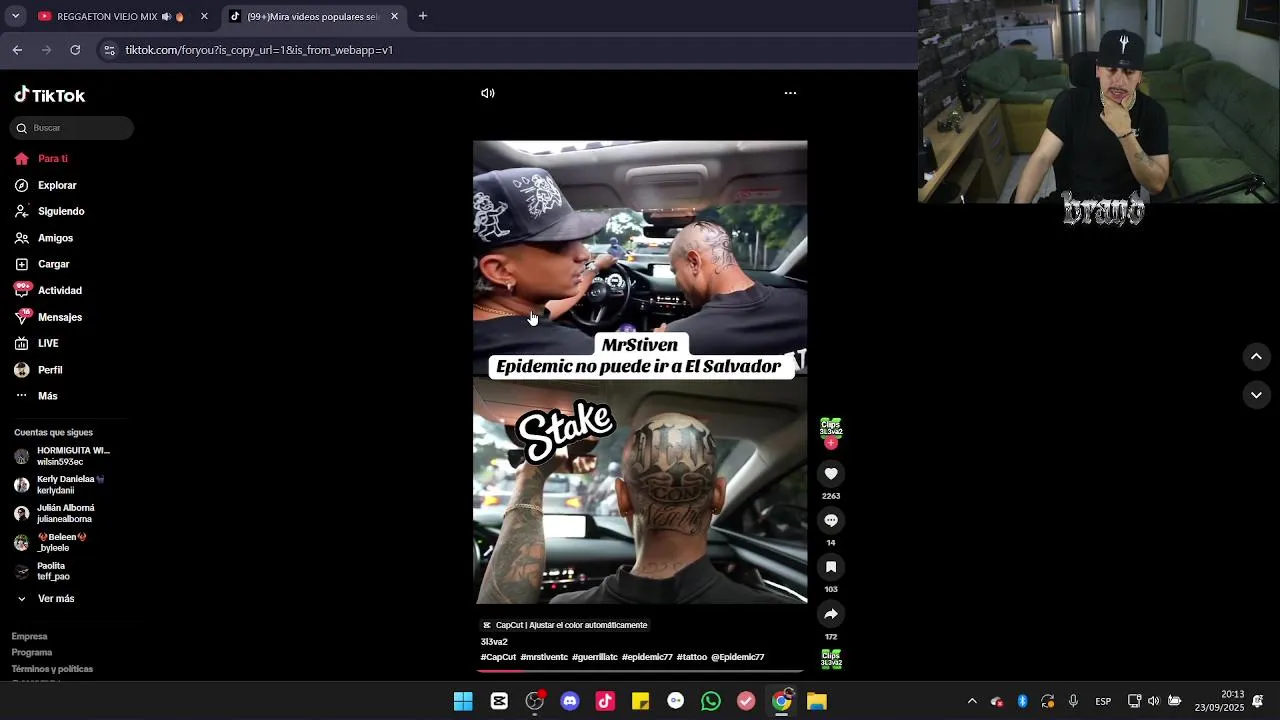Open a new browser tab

click(x=423, y=16)
